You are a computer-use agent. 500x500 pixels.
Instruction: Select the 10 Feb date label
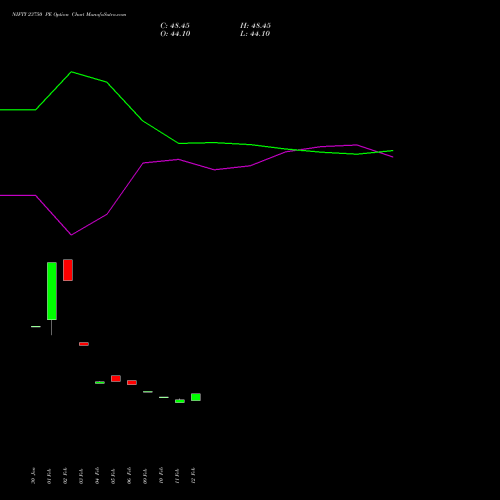[161, 476]
